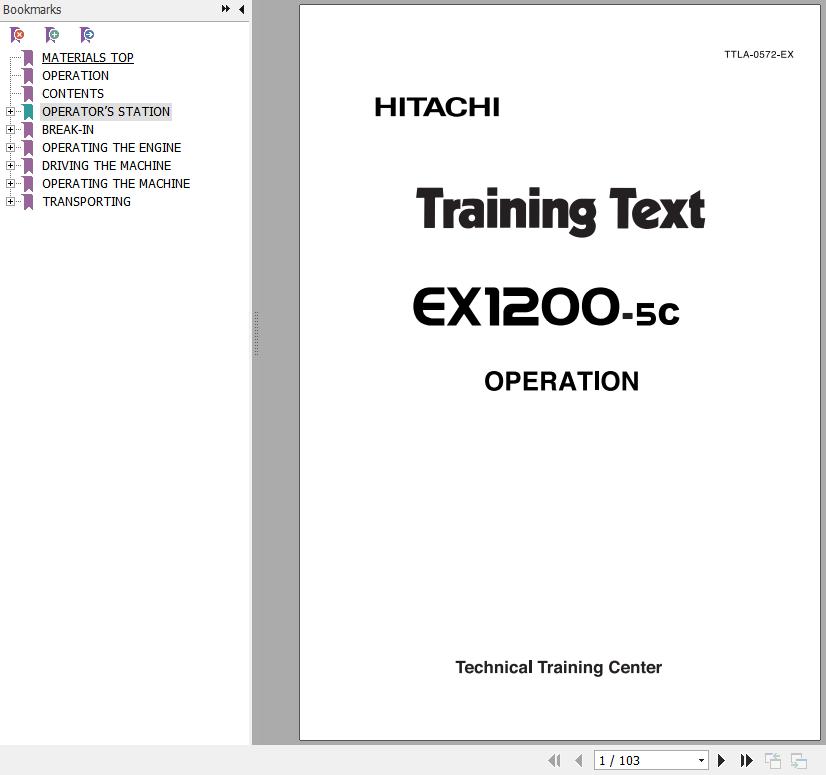Open the MATERIALS TOP bookmark
This screenshot has height=775, width=826.
point(87,57)
